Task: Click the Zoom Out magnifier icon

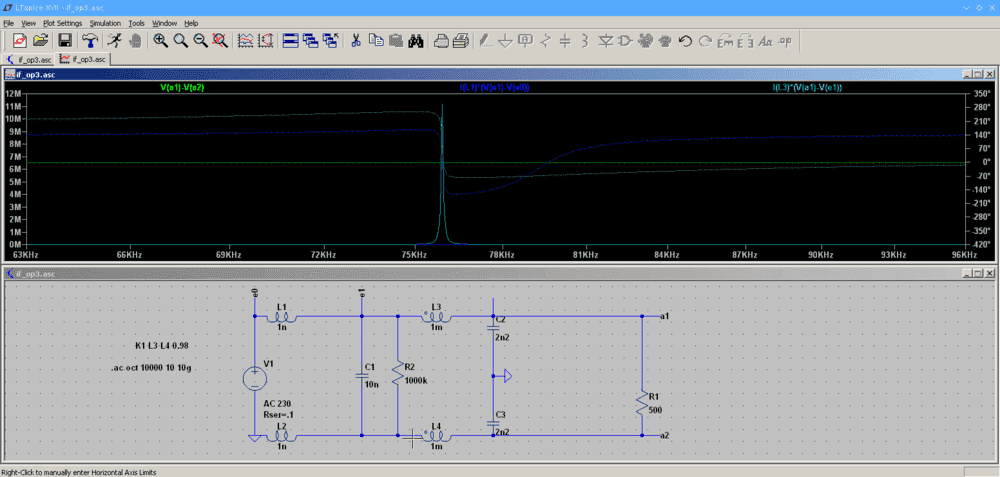Action: pos(201,41)
